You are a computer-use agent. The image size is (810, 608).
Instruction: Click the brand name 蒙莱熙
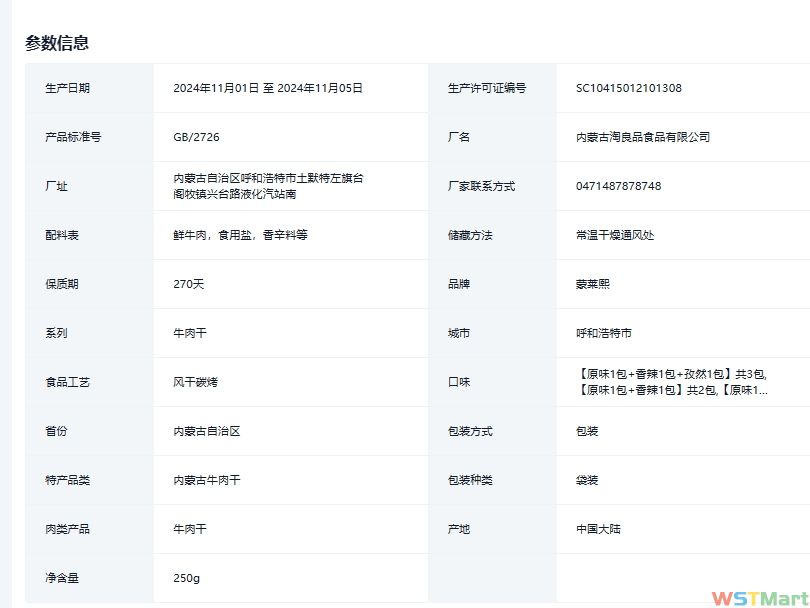point(593,284)
